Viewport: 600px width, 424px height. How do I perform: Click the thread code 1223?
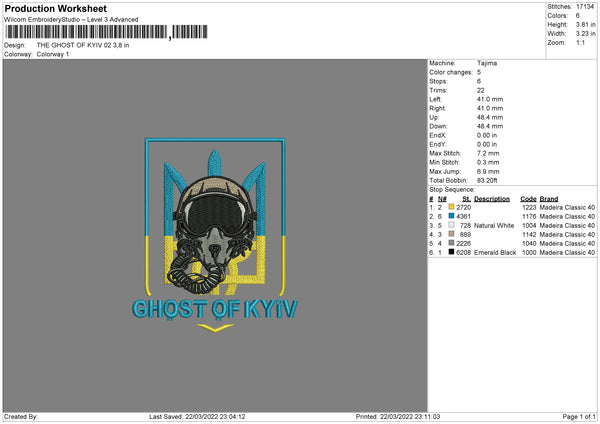(529, 207)
